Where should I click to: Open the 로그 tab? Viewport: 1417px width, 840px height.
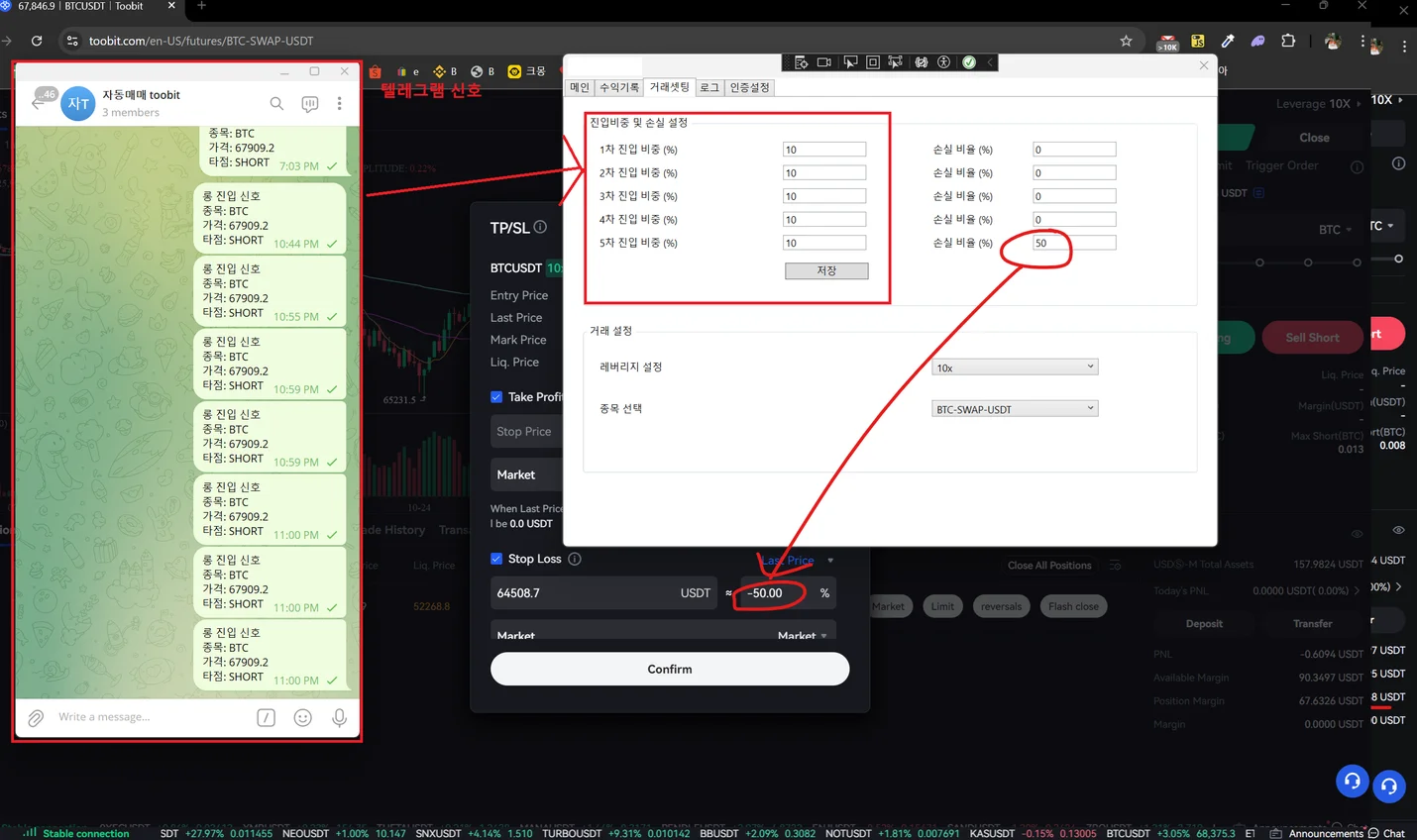coord(709,87)
